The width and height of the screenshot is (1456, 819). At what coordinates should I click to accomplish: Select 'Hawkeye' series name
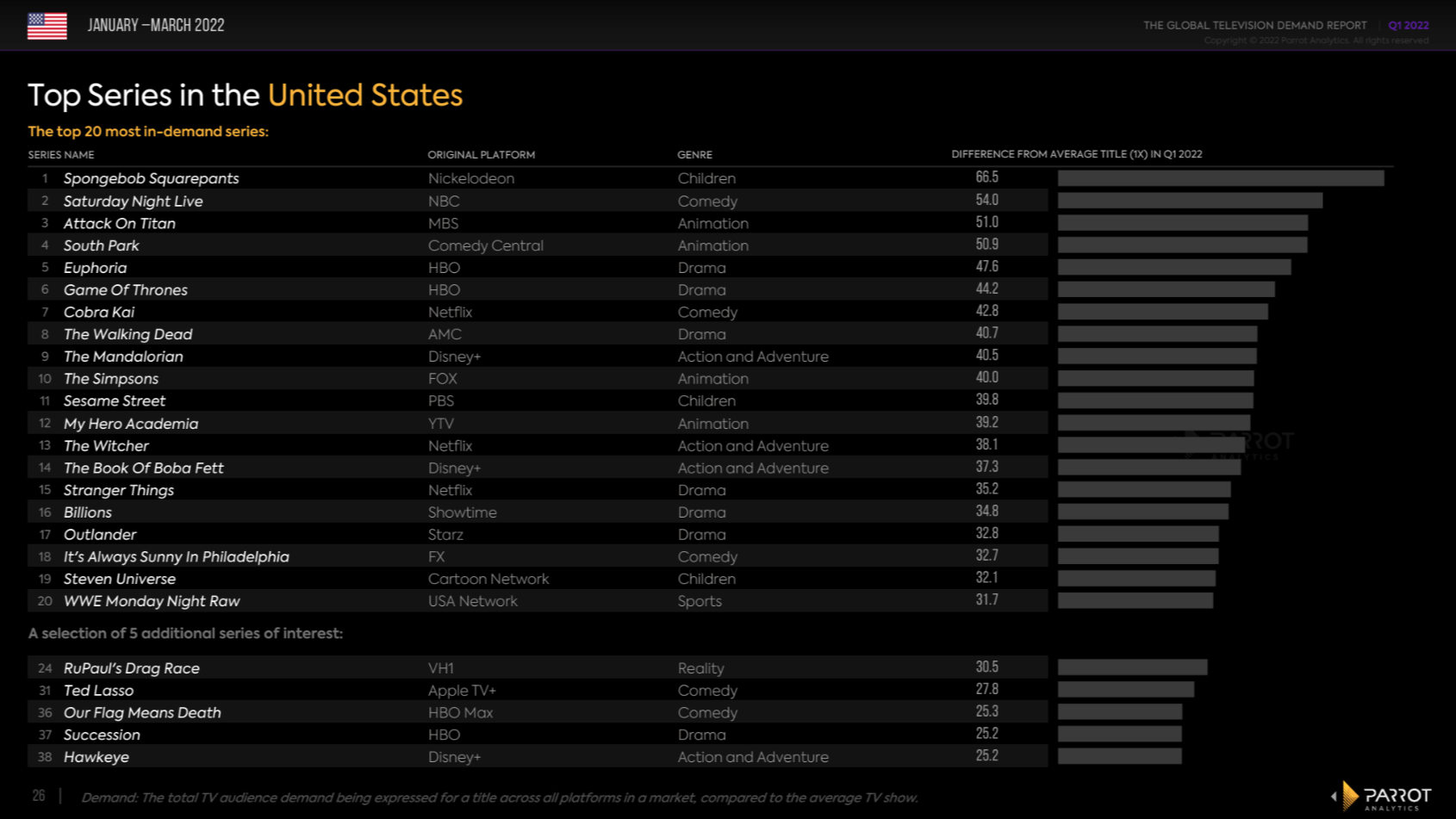[x=96, y=757]
